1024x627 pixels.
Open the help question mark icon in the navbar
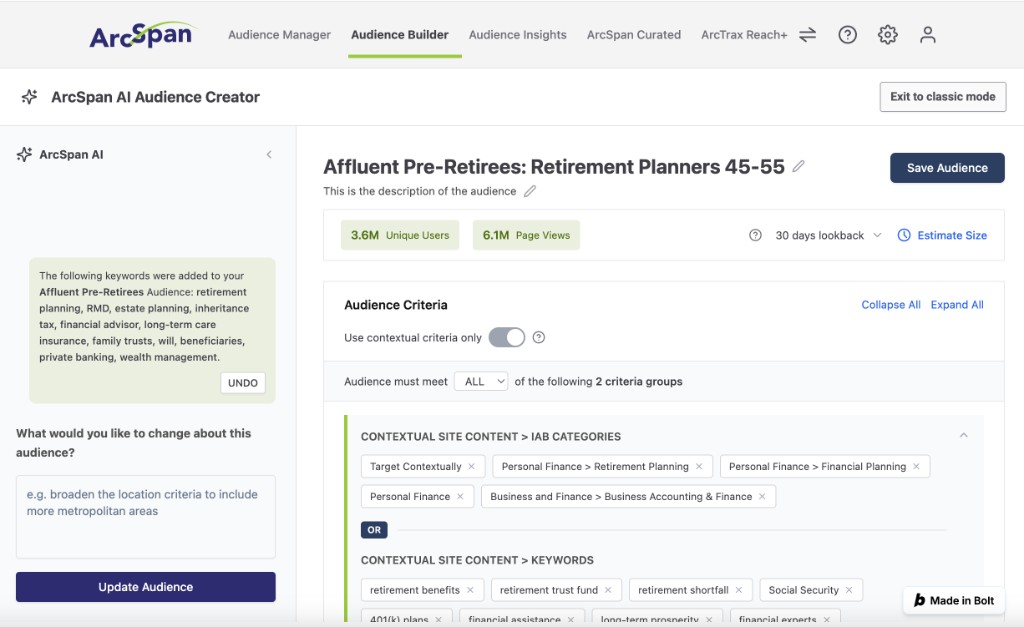pos(847,34)
